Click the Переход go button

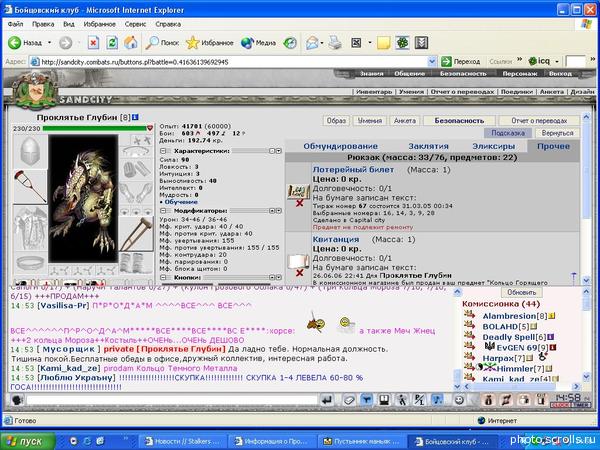point(461,61)
